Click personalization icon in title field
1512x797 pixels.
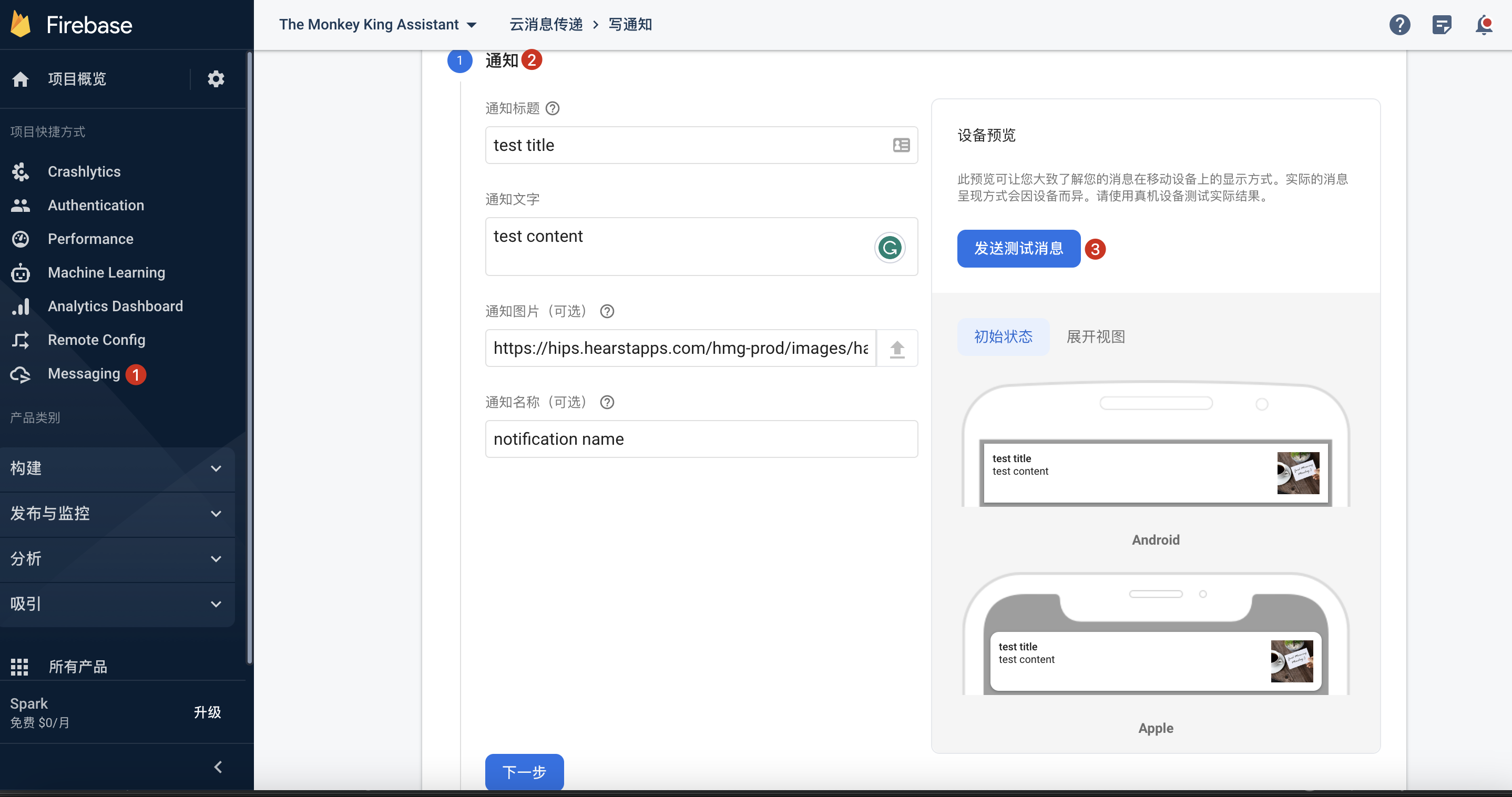click(901, 145)
